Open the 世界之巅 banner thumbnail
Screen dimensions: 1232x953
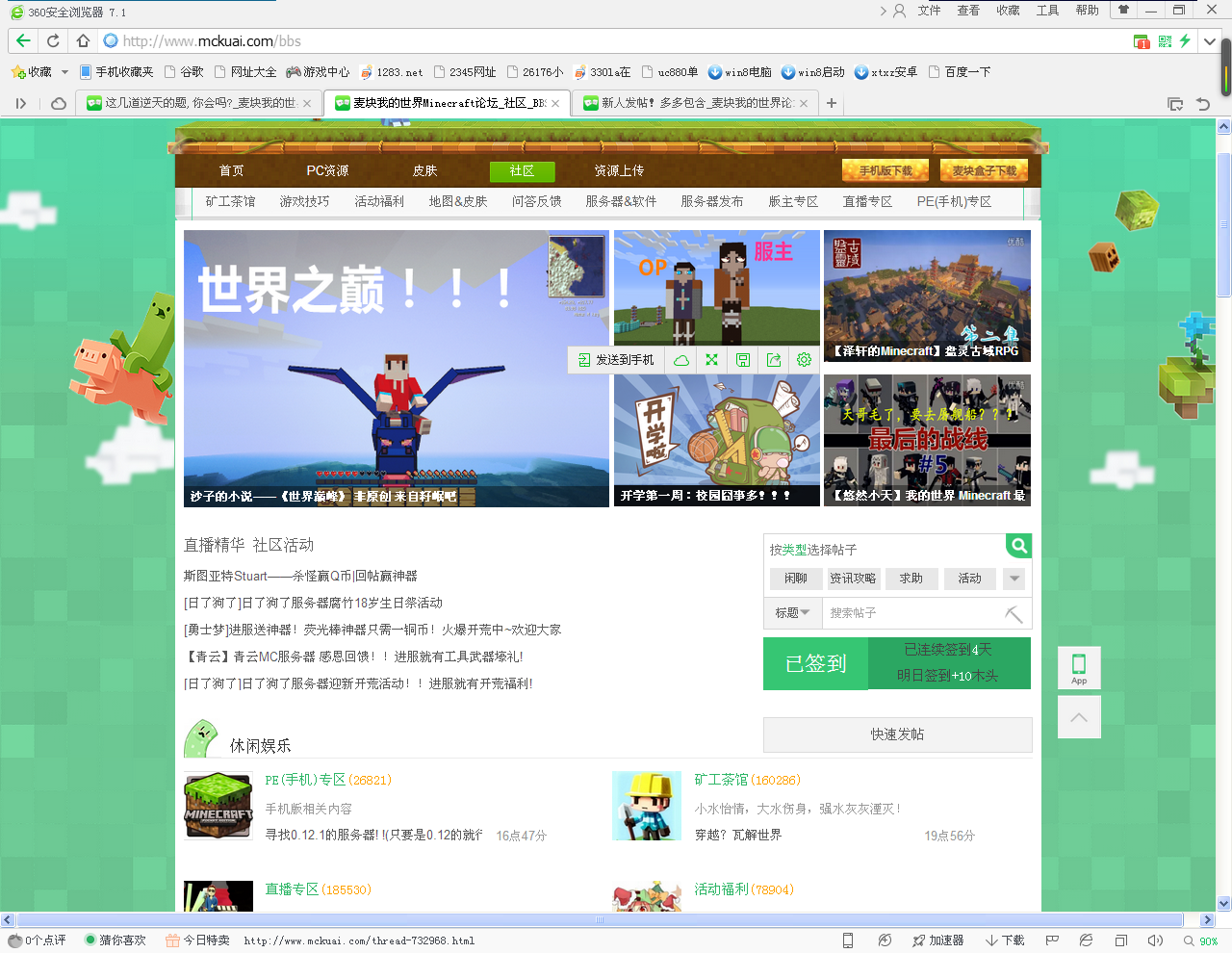(397, 369)
